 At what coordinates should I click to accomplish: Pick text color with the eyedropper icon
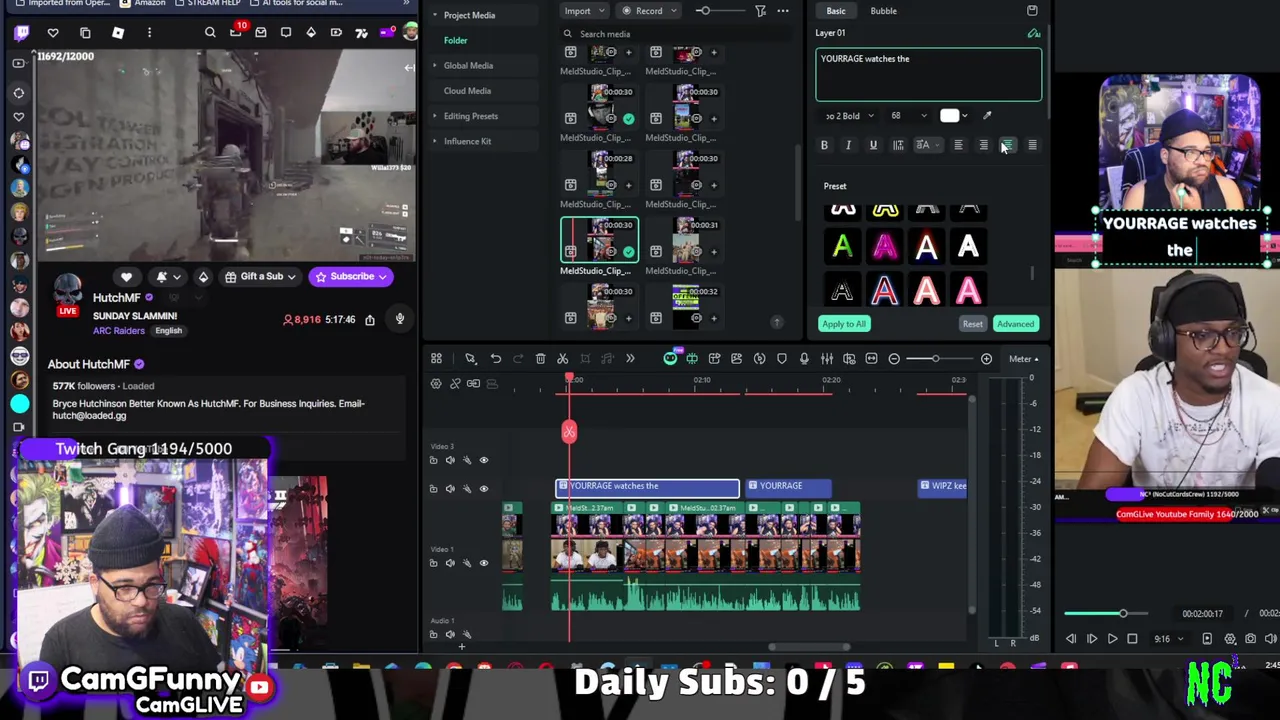[987, 116]
